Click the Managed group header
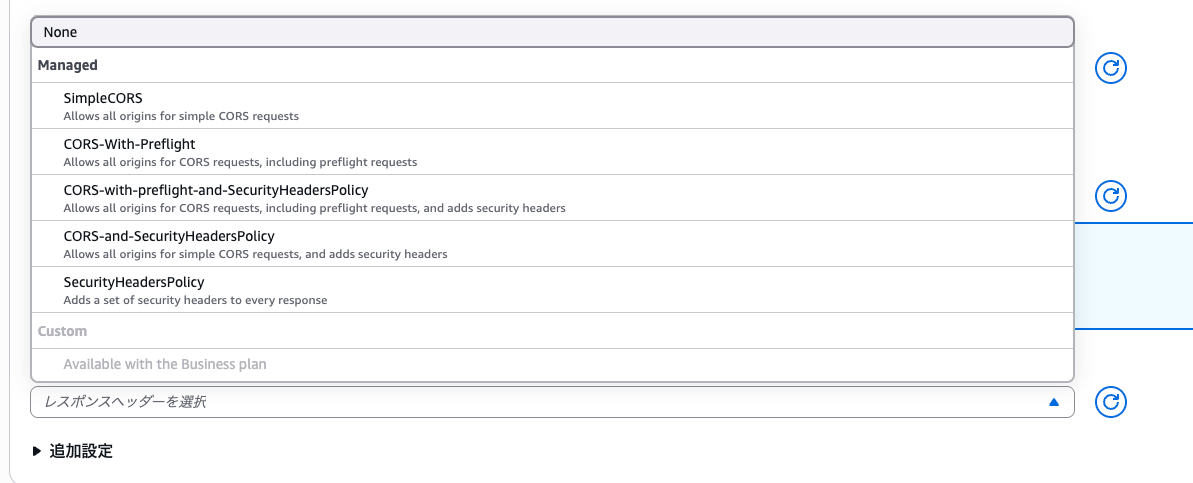Screen dimensions: 1193x483 pyautogui.click(x=68, y=65)
